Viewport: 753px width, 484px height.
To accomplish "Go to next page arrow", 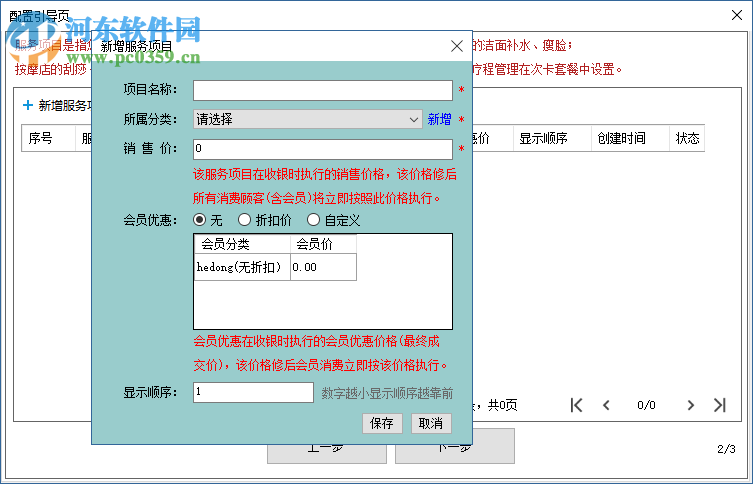I will pos(691,405).
